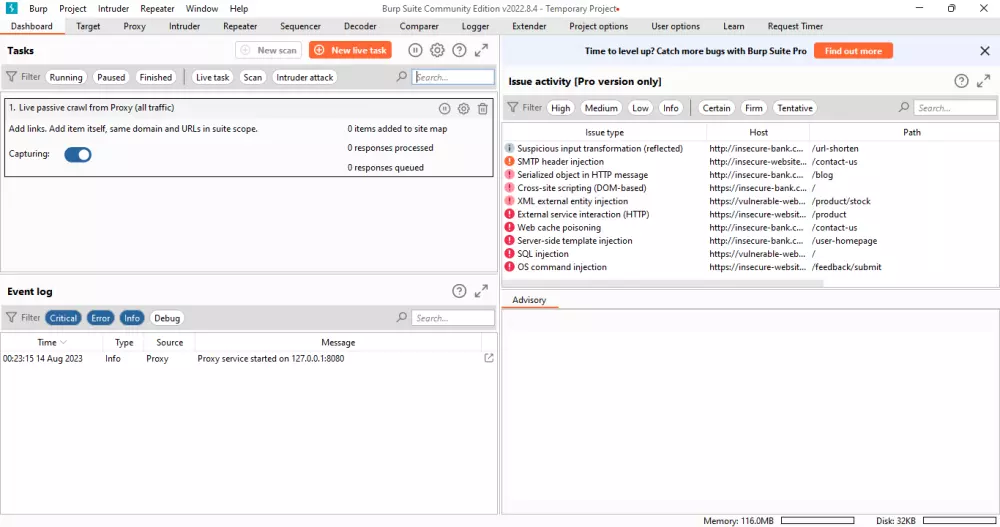Pause the Live passive crawl task
The width and height of the screenshot is (1000, 527).
click(x=445, y=108)
